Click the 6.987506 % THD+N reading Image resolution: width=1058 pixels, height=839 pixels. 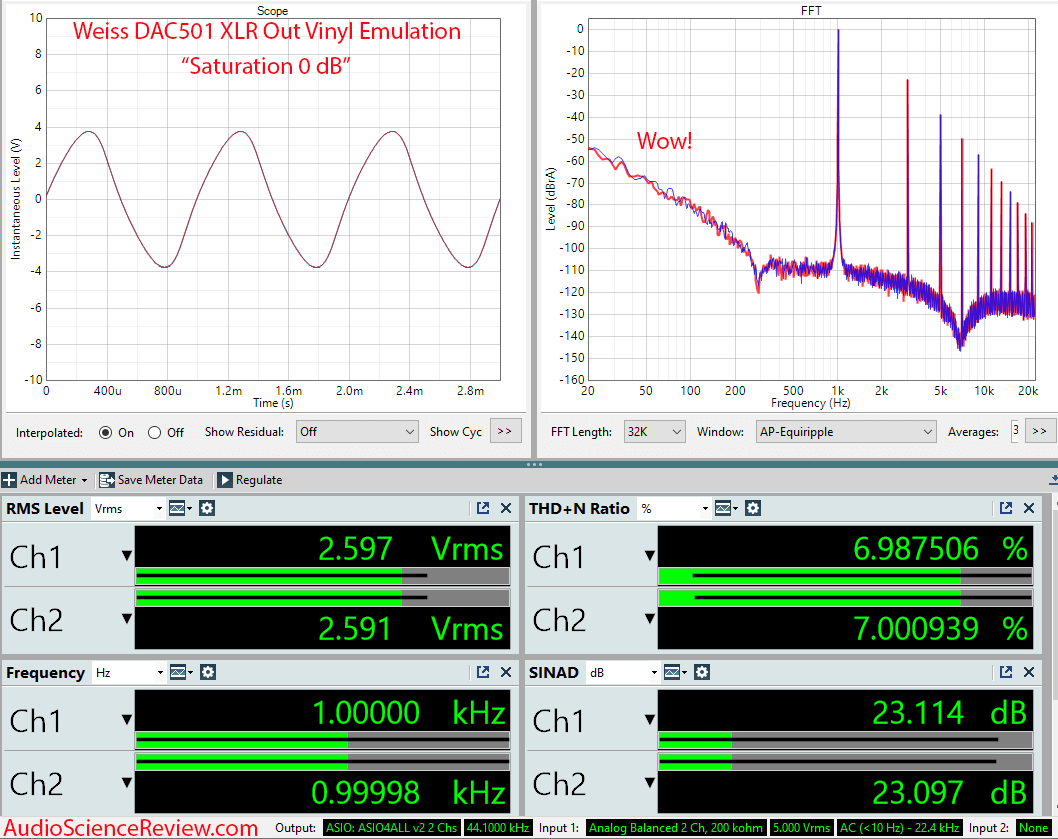point(941,549)
